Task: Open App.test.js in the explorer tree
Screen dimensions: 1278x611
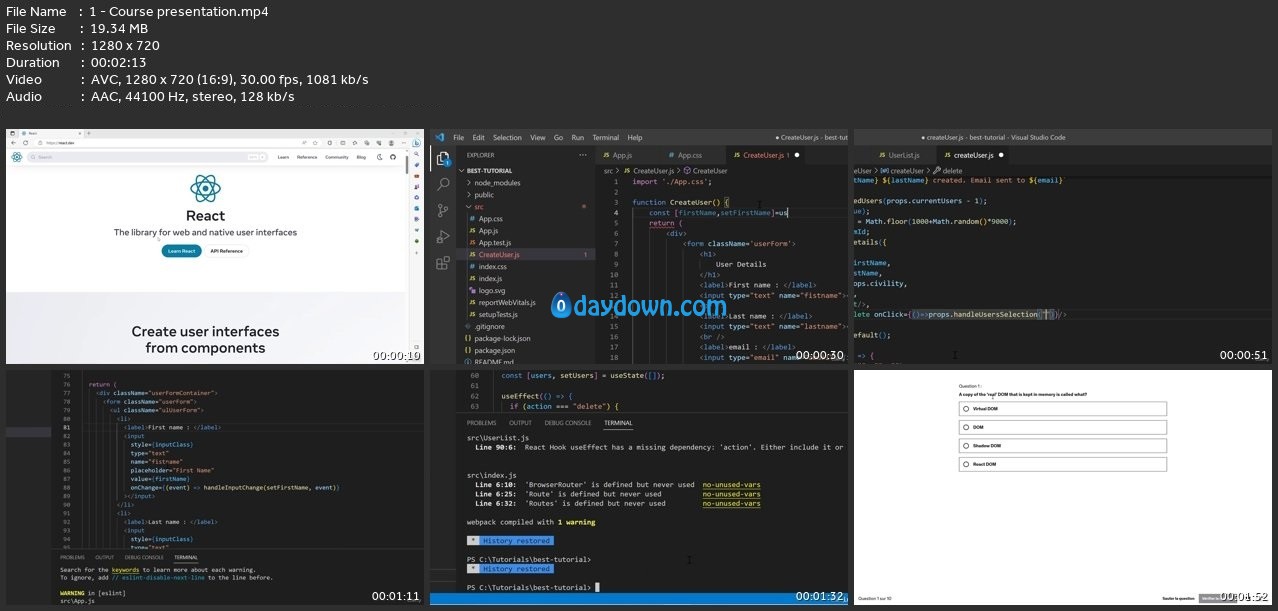Action: click(495, 243)
